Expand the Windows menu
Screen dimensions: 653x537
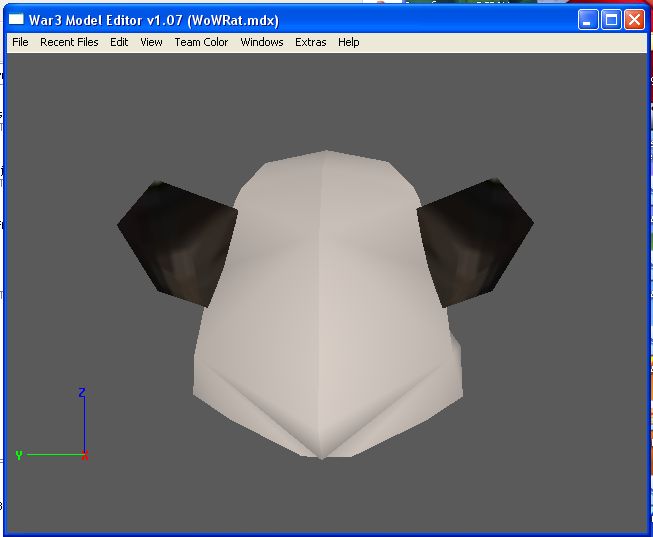(x=262, y=42)
